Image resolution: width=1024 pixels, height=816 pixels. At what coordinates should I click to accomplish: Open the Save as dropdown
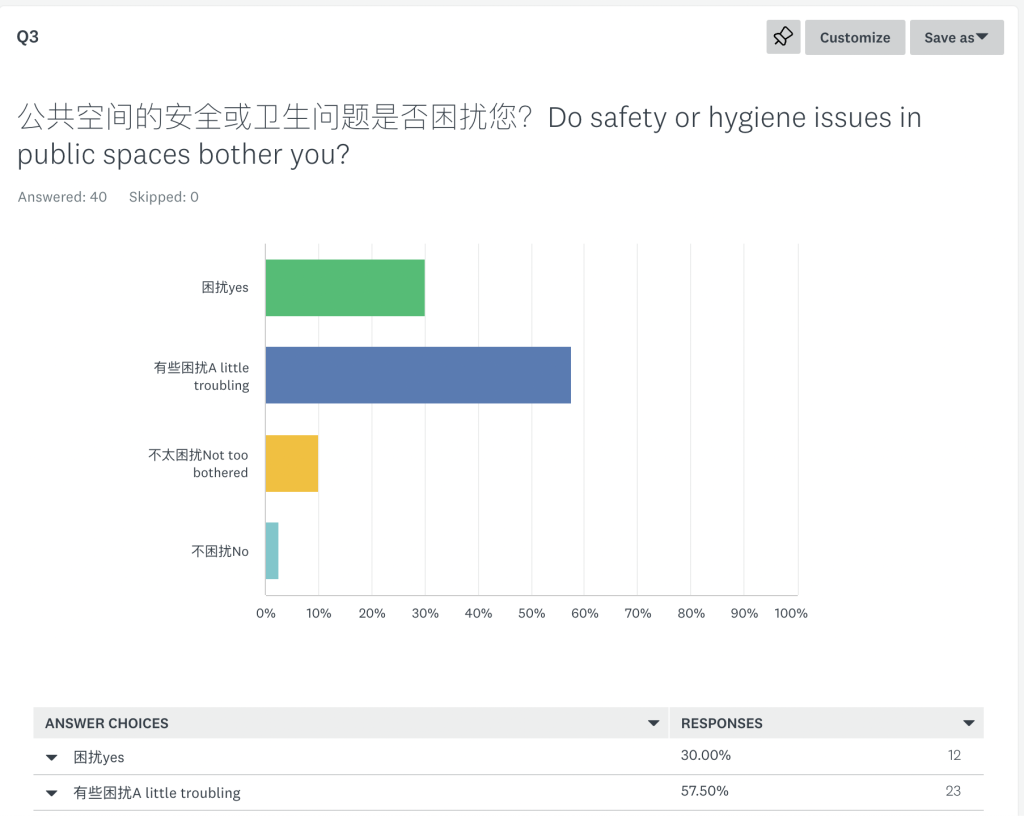[x=957, y=37]
